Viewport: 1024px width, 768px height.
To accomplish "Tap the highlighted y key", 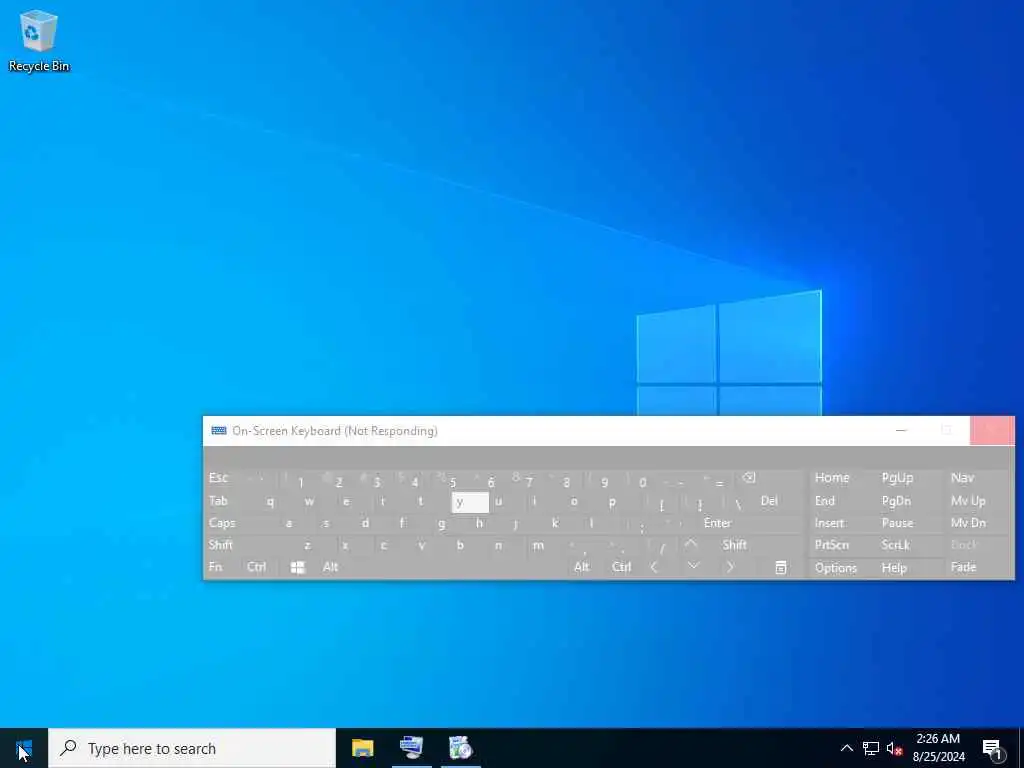I will [x=470, y=502].
